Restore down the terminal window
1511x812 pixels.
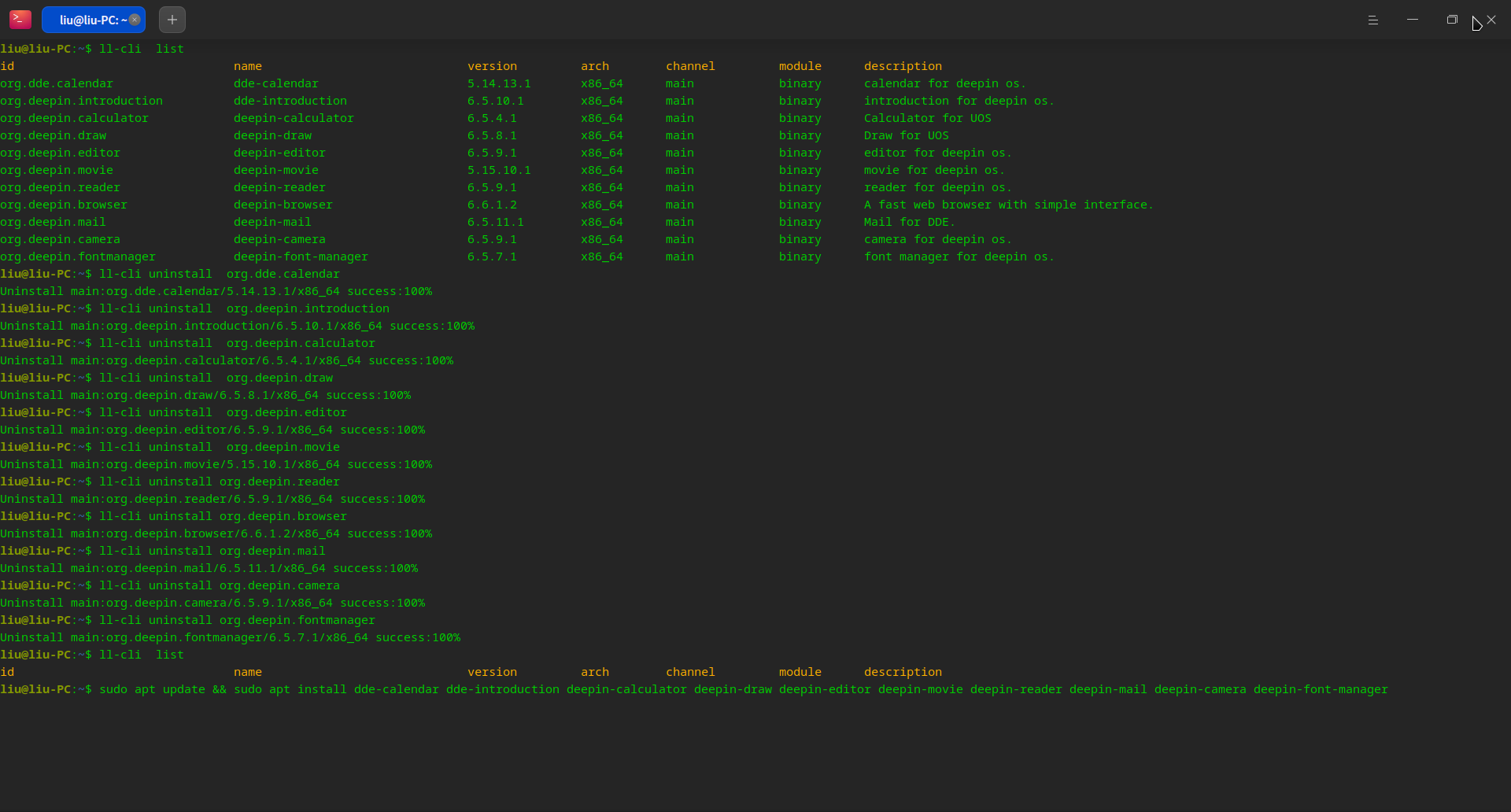[1452, 20]
